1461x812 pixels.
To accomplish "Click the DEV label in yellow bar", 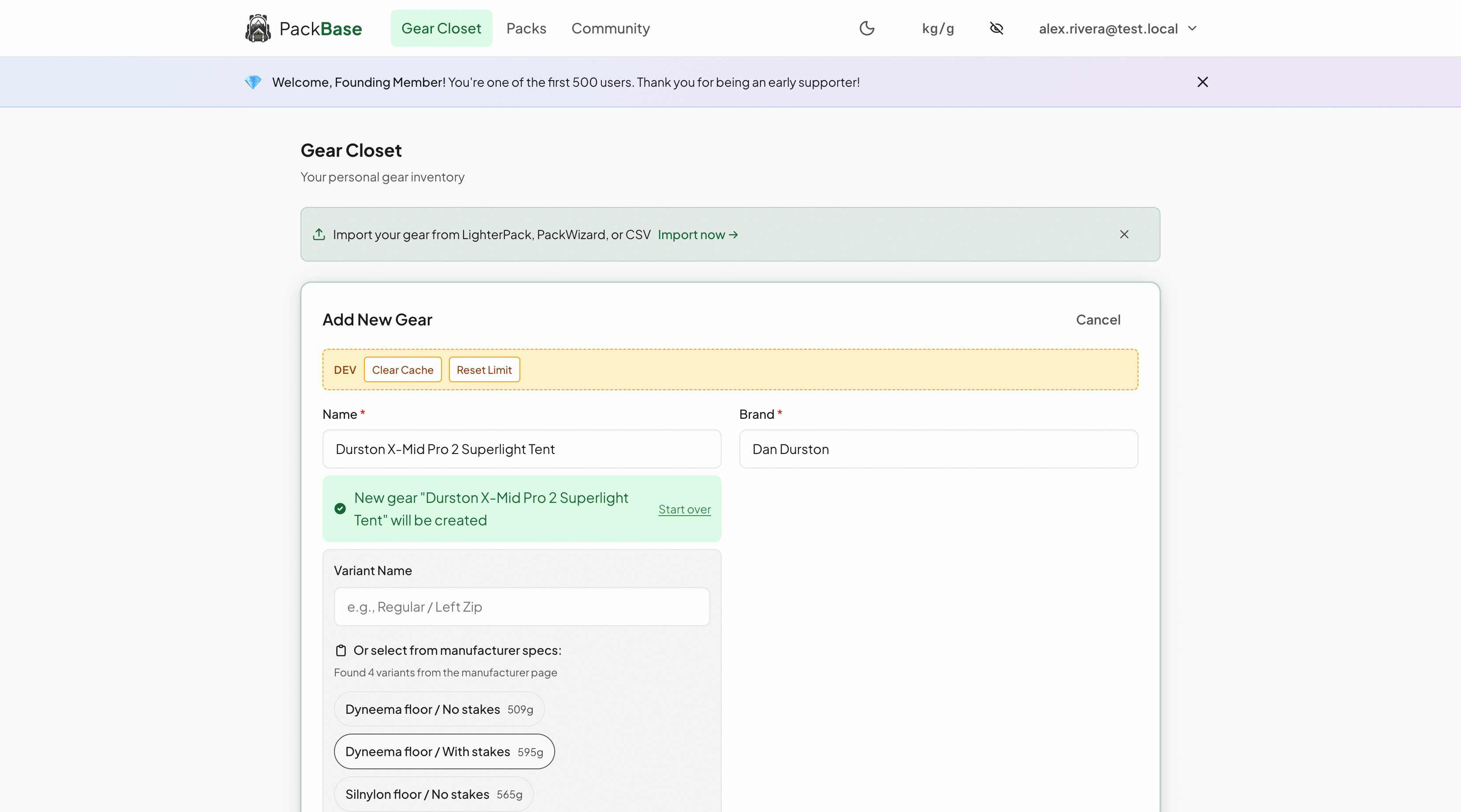I will click(x=345, y=370).
